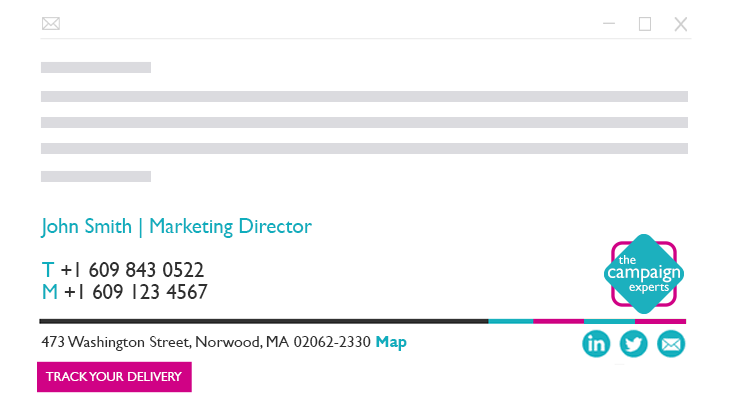Click the last short gray placeholder line

tap(96, 176)
